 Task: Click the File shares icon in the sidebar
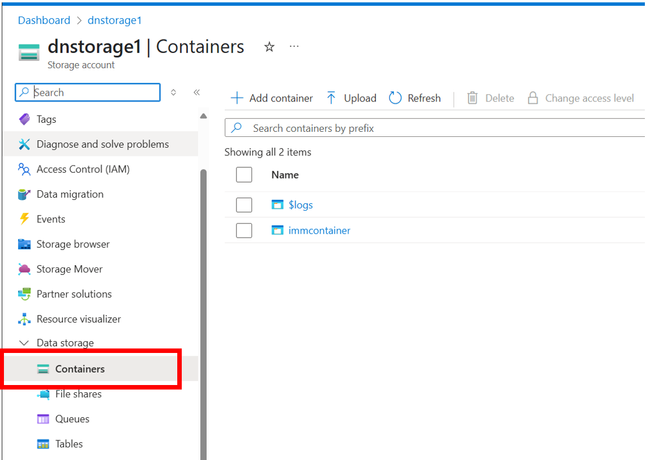click(43, 394)
